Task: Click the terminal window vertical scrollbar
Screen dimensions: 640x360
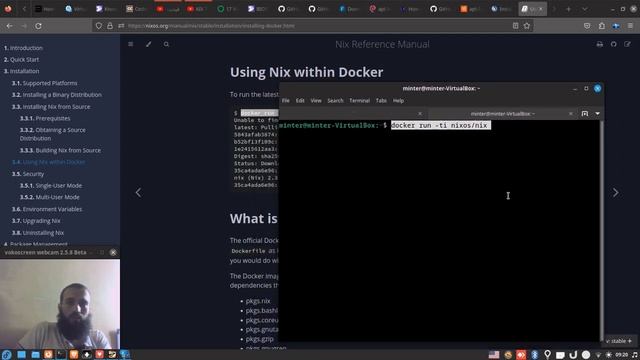Action: pyautogui.click(x=602, y=231)
